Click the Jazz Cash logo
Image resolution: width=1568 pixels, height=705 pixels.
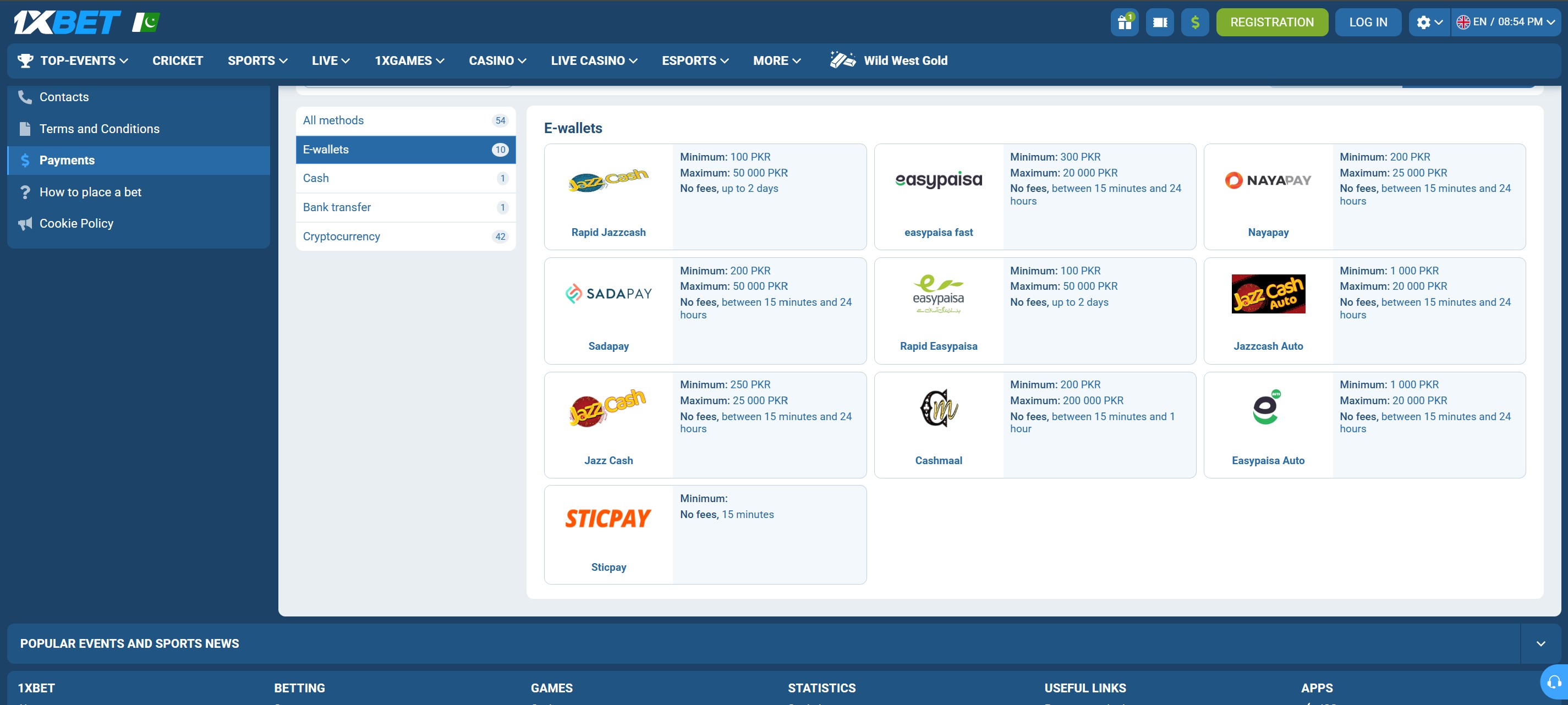coord(608,407)
